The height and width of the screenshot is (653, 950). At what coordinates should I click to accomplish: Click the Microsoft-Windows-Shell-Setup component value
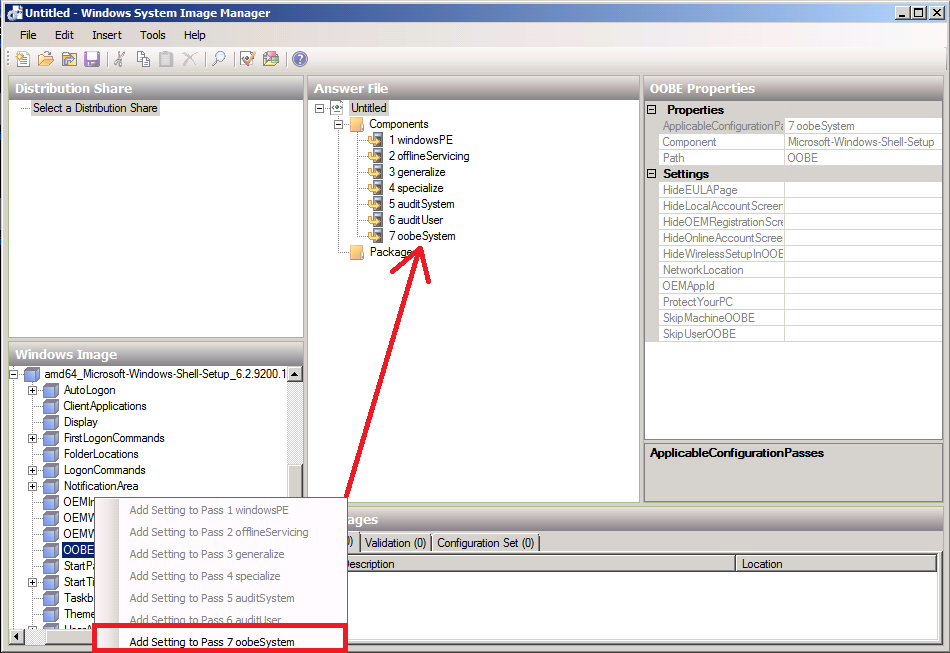coord(861,142)
